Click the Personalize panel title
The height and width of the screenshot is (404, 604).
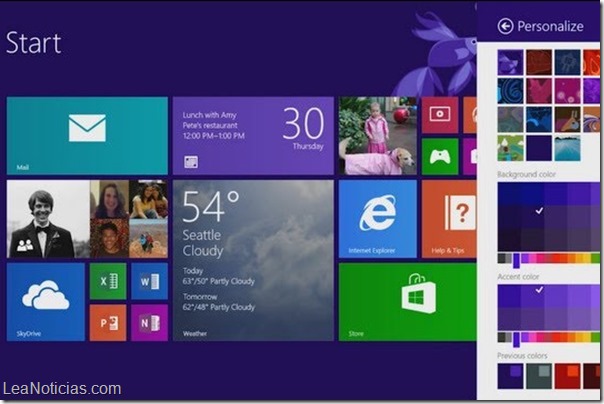coord(550,26)
